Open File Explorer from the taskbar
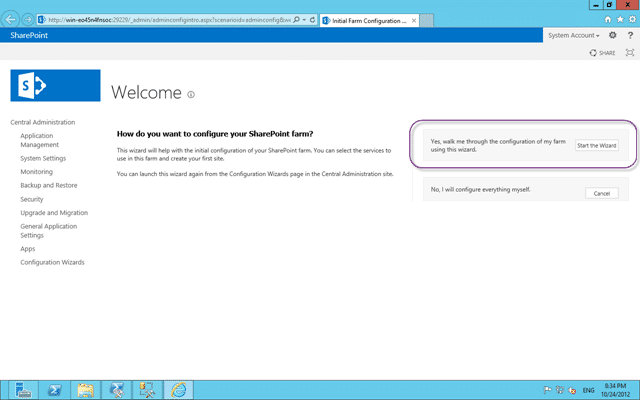The width and height of the screenshot is (640, 400). pyautogui.click(x=85, y=390)
